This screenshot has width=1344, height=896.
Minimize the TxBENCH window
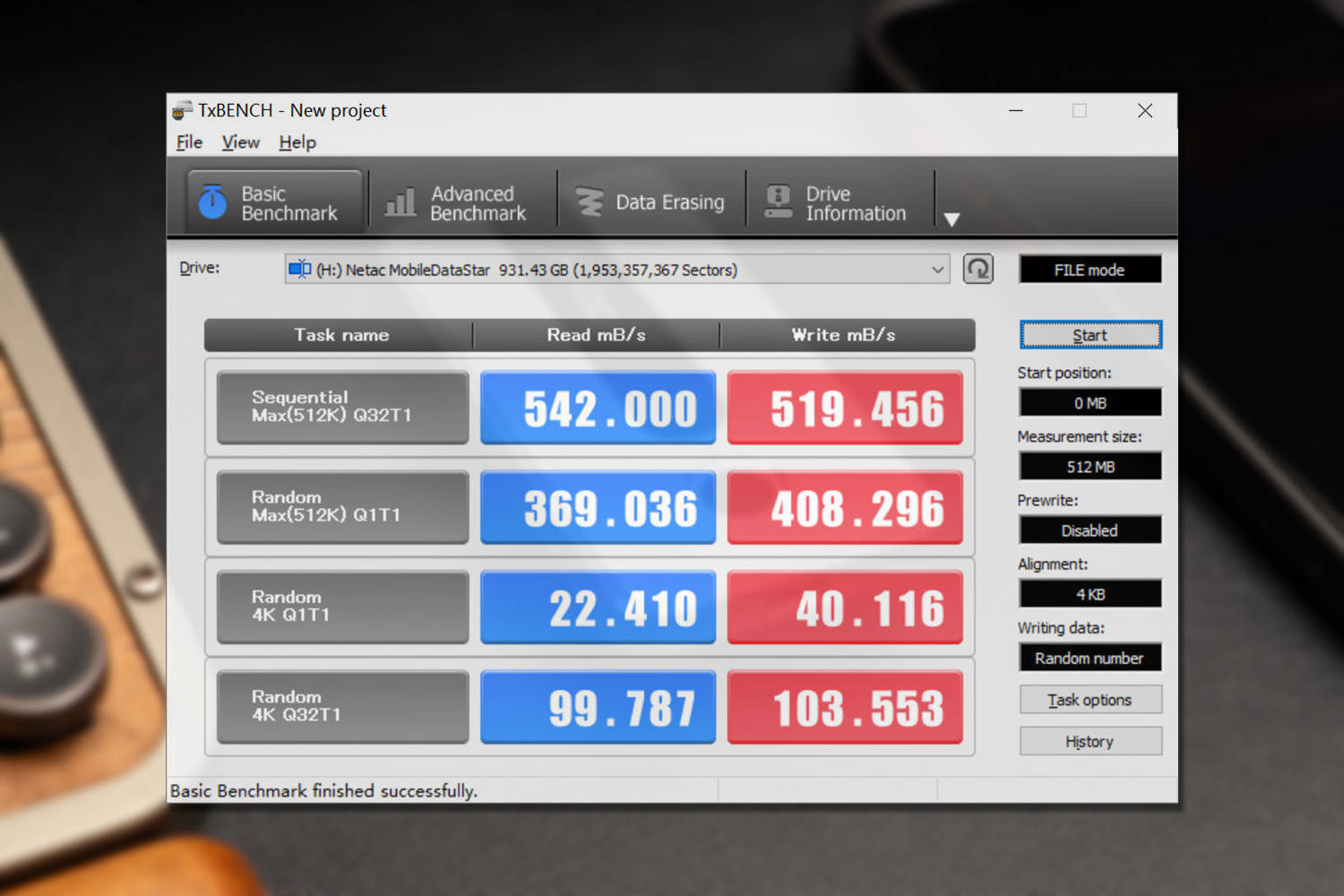pos(1016,110)
